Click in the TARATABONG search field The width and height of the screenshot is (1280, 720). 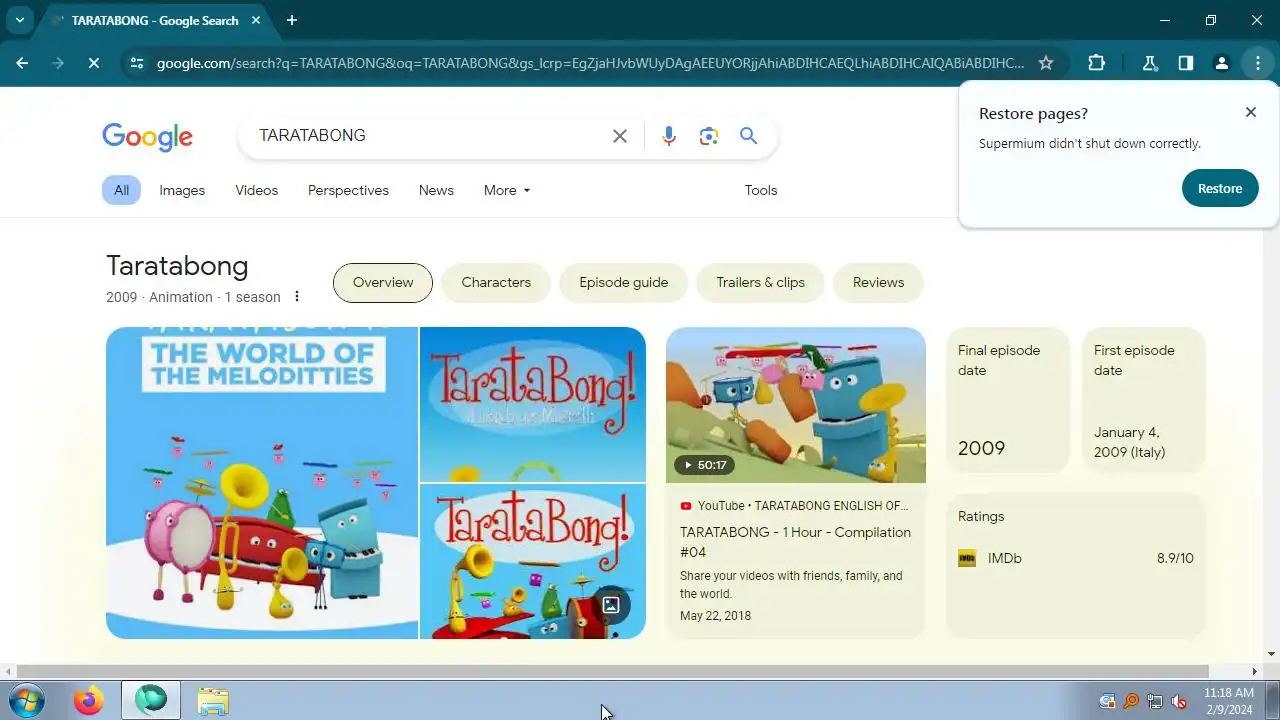pyautogui.click(x=430, y=136)
